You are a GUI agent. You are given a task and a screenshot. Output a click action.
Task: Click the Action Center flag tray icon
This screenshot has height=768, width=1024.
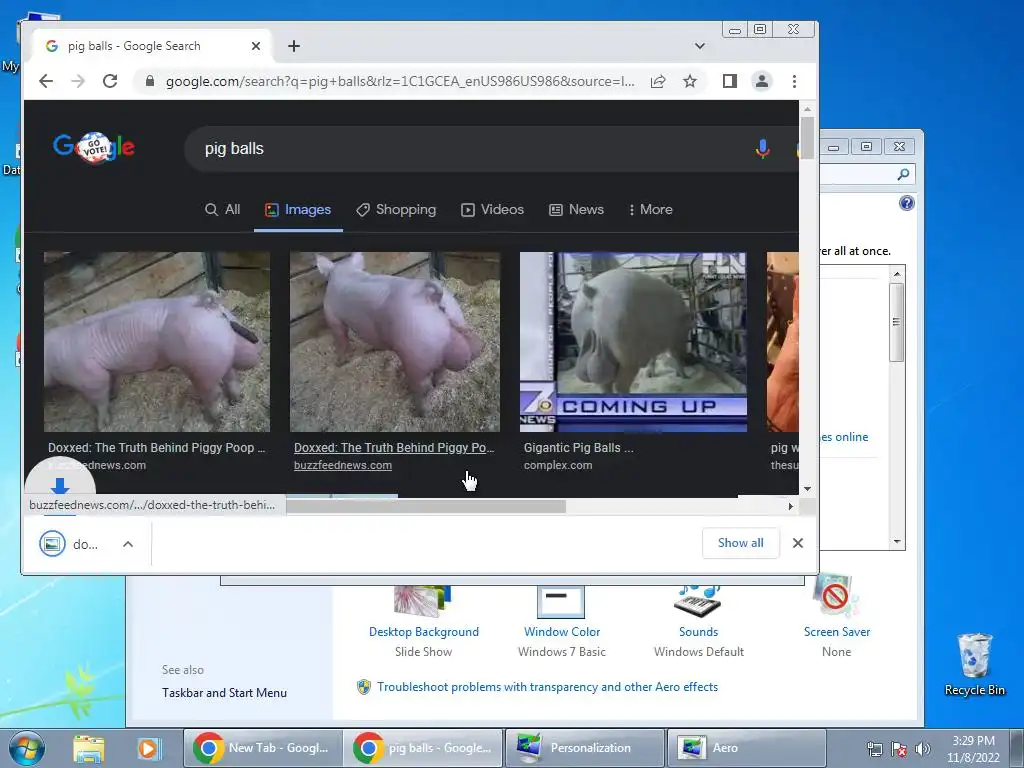click(898, 749)
